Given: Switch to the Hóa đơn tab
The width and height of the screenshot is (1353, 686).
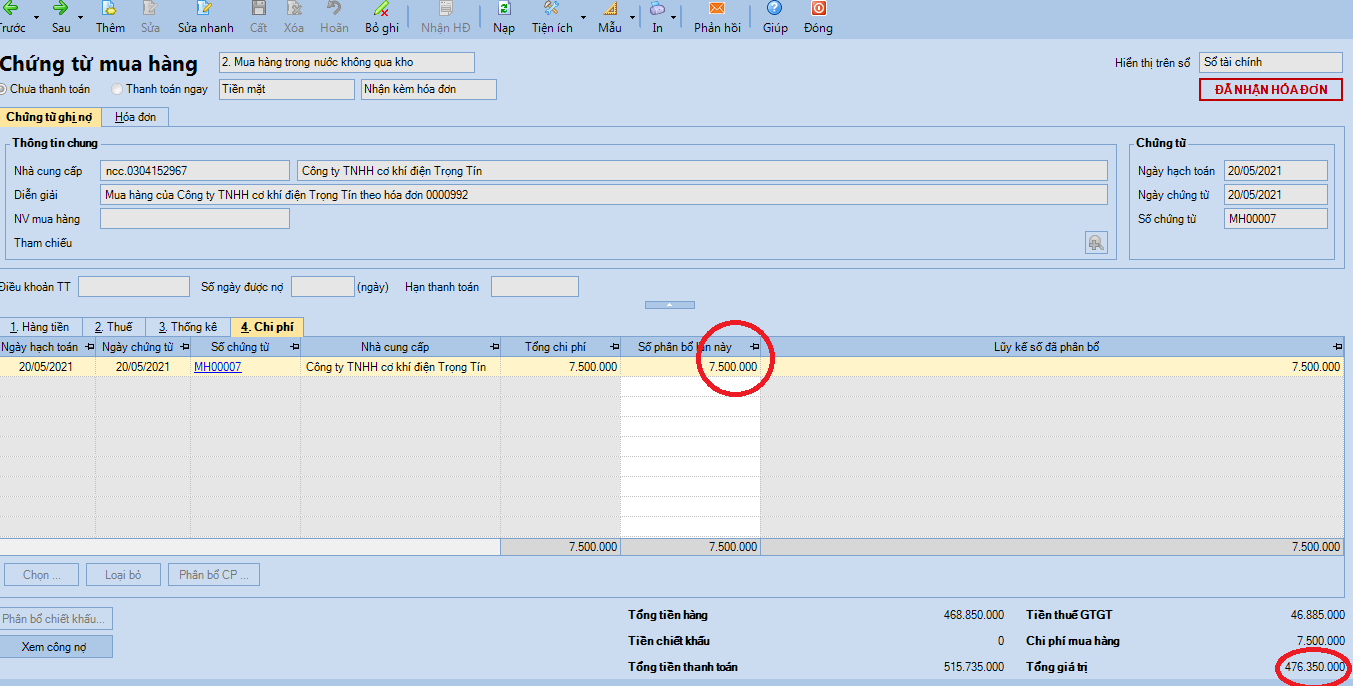Looking at the screenshot, I should (136, 117).
